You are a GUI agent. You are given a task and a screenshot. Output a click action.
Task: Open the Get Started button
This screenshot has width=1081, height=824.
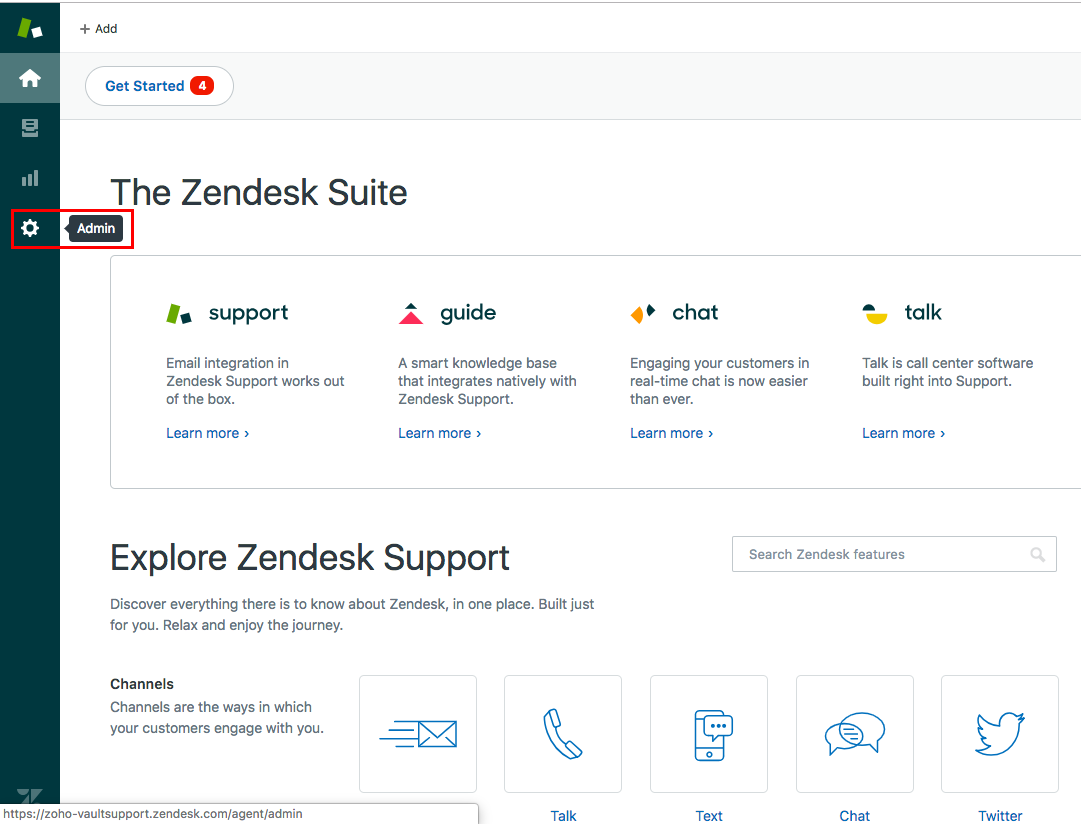pyautogui.click(x=159, y=86)
